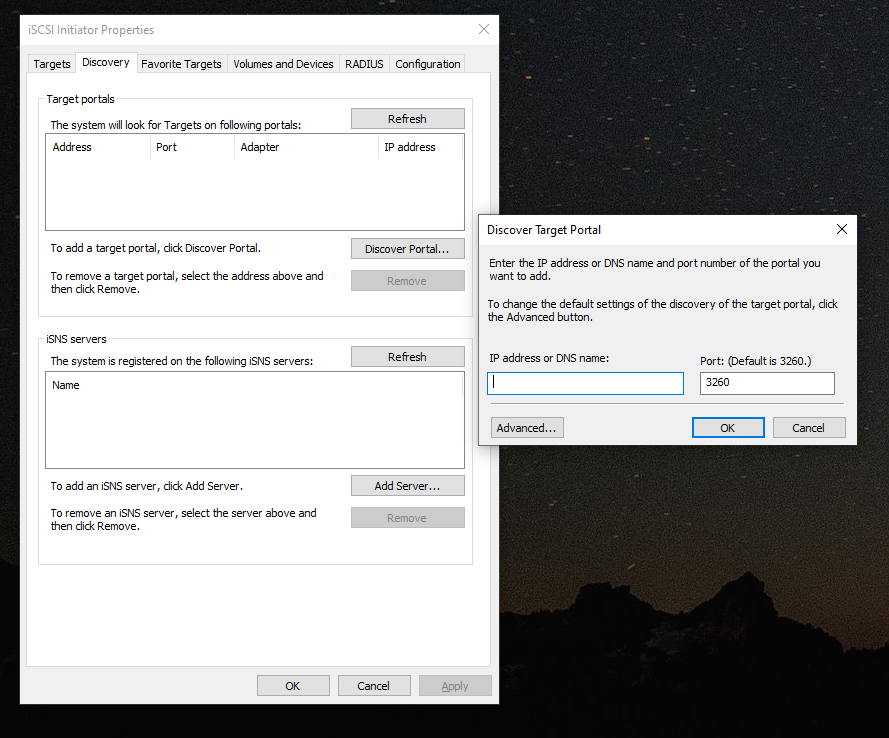
Task: Open Advanced... settings in Discover Target Portal
Action: [527, 428]
